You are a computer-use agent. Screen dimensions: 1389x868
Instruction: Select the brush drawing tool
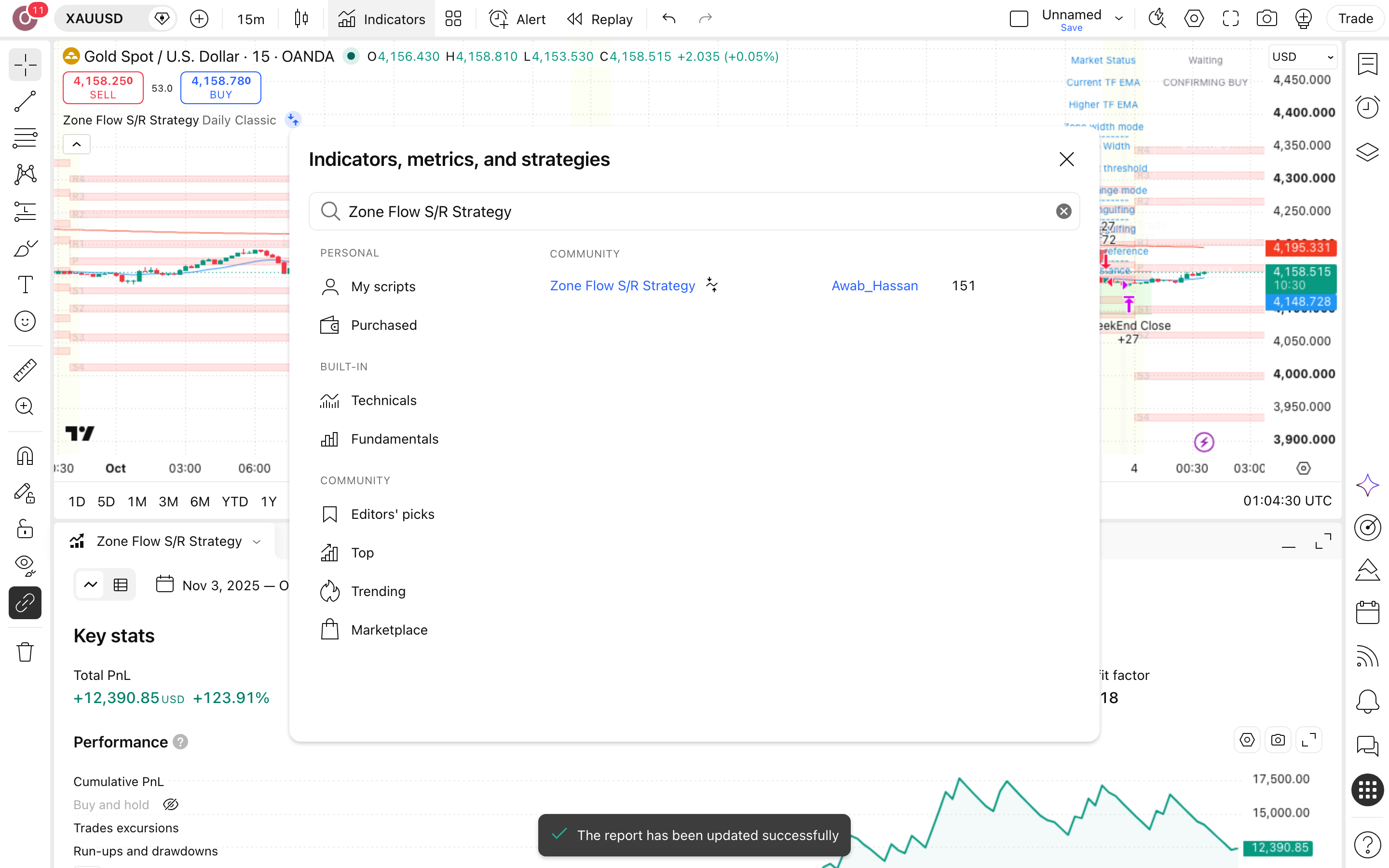point(25,248)
